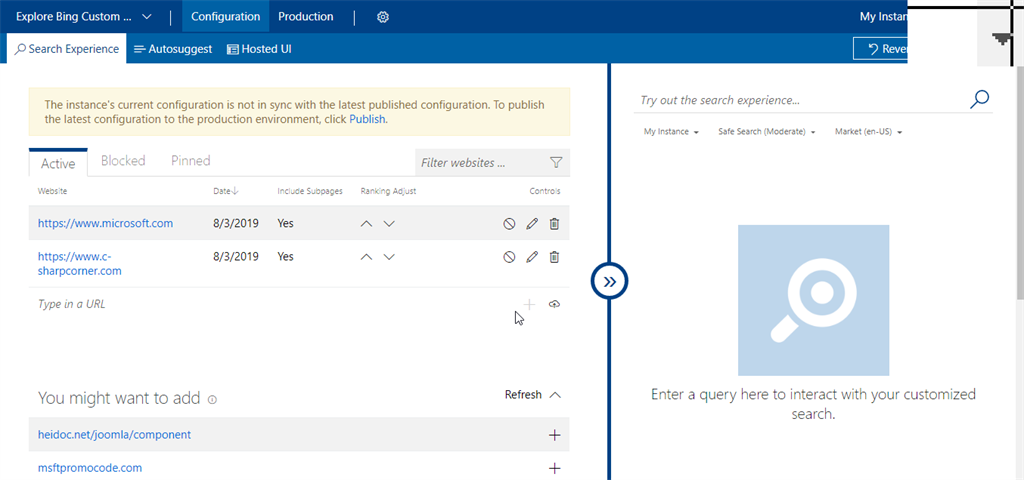
Task: Open the Explore Bing Custom dropdown
Action: 84,17
